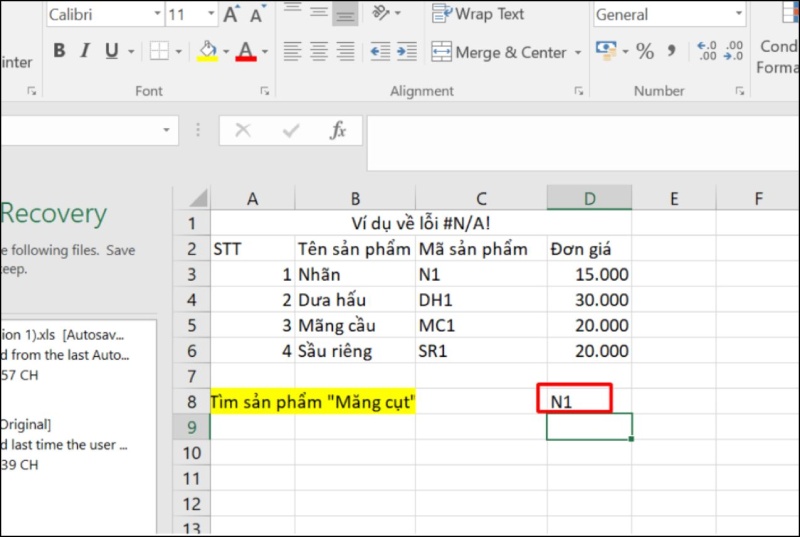
Task: Select cell 'Tên sản phẩm'
Action: (355, 248)
